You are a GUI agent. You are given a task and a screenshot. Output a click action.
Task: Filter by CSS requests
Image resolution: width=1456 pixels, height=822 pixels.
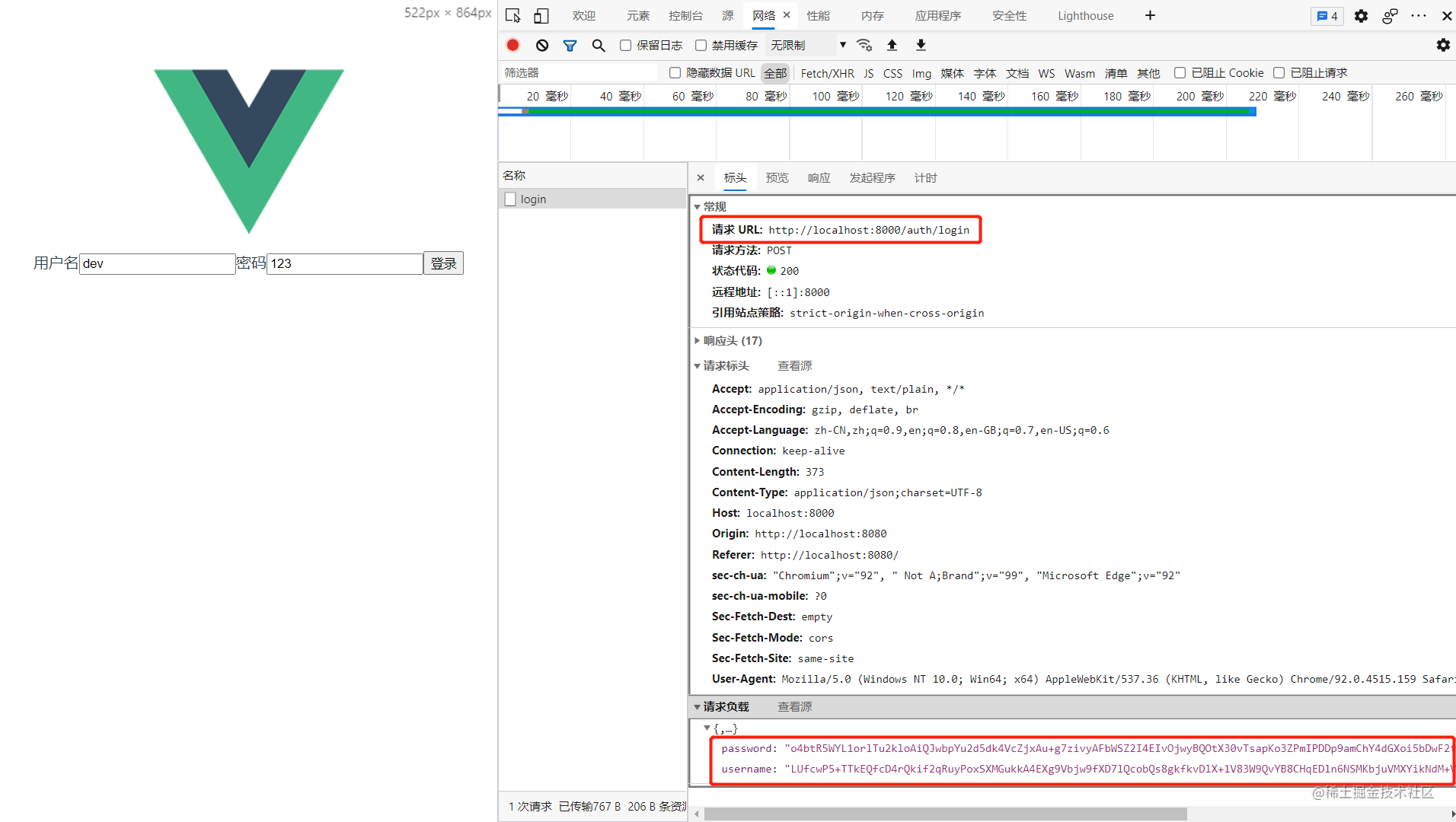pos(893,73)
